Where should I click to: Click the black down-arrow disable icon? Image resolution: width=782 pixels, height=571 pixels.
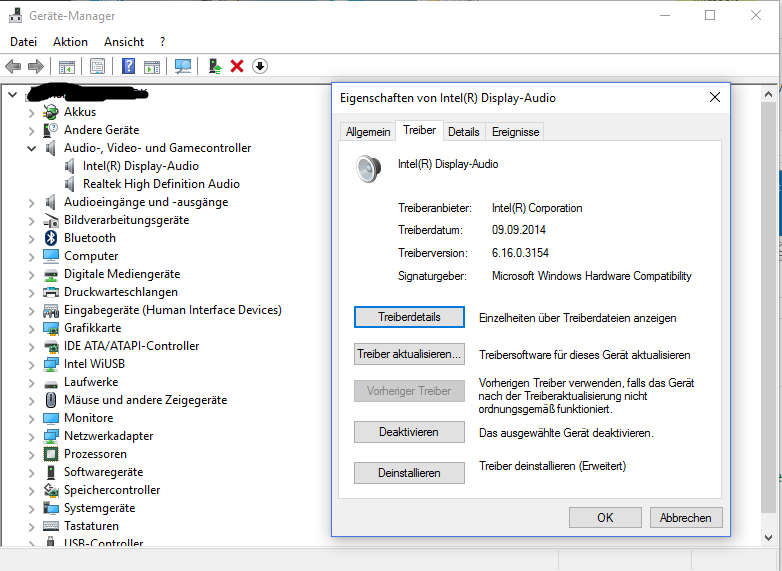pyautogui.click(x=260, y=66)
